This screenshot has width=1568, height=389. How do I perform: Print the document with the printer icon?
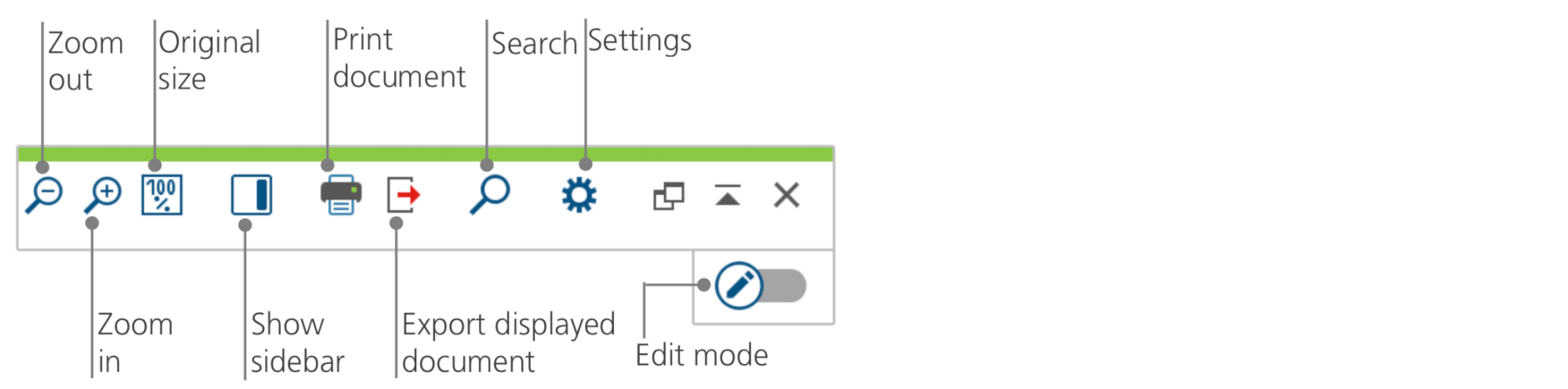click(341, 194)
